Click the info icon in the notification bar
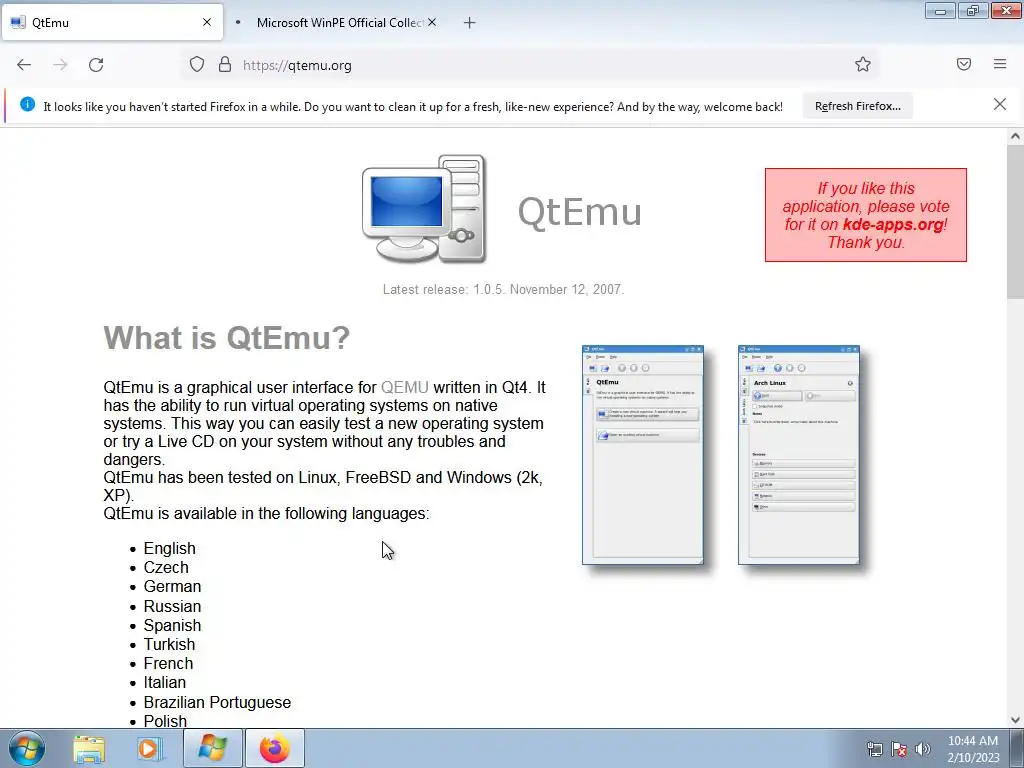The image size is (1024, 768). pyautogui.click(x=27, y=104)
